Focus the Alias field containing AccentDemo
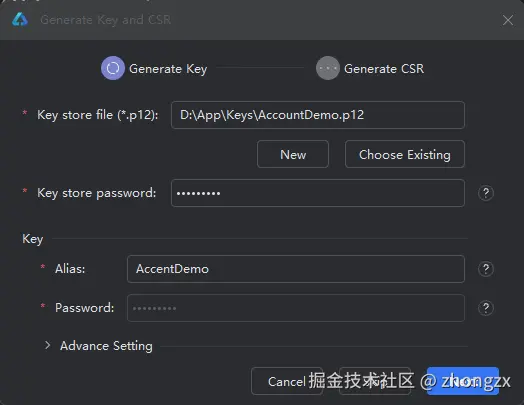524x405 pixels. pyautogui.click(x=296, y=269)
